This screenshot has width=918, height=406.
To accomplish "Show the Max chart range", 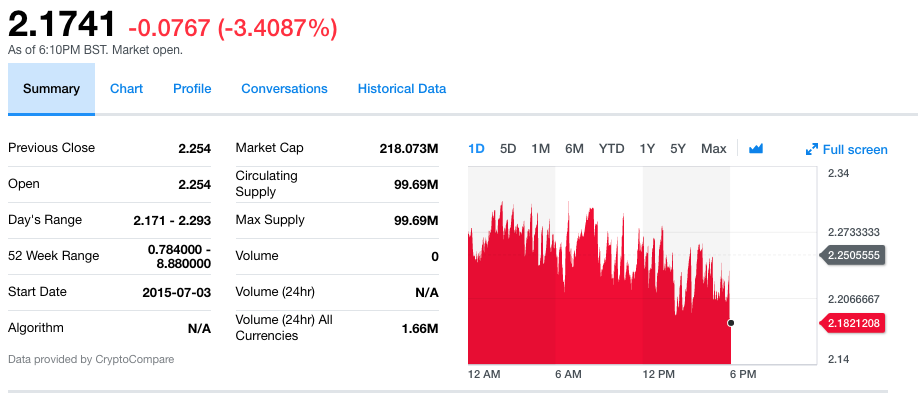I will click(714, 149).
